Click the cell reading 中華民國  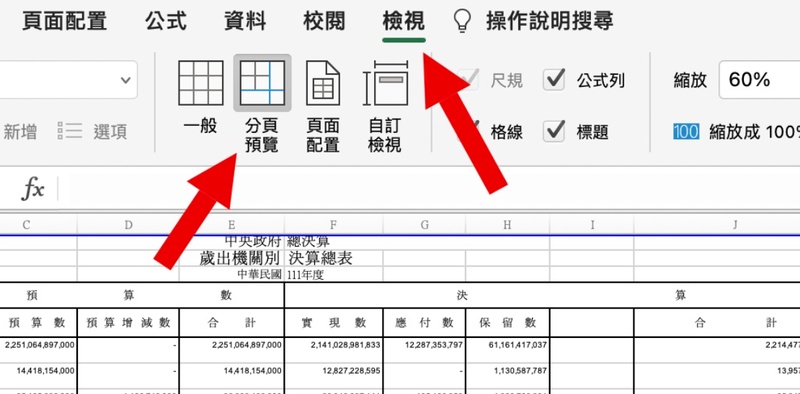232,275
